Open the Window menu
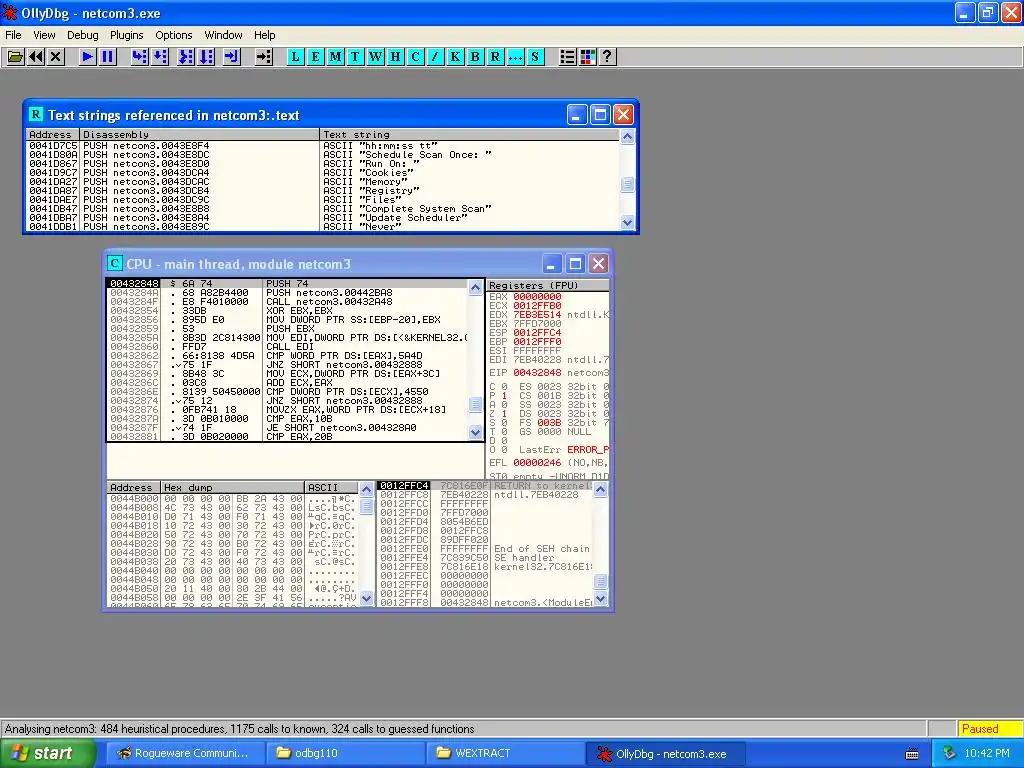1024x768 pixels. coord(223,35)
